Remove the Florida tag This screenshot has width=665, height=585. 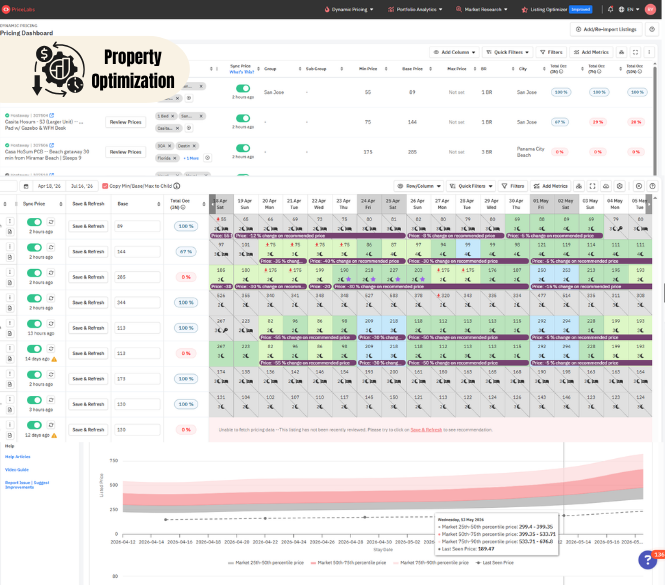click(x=174, y=158)
